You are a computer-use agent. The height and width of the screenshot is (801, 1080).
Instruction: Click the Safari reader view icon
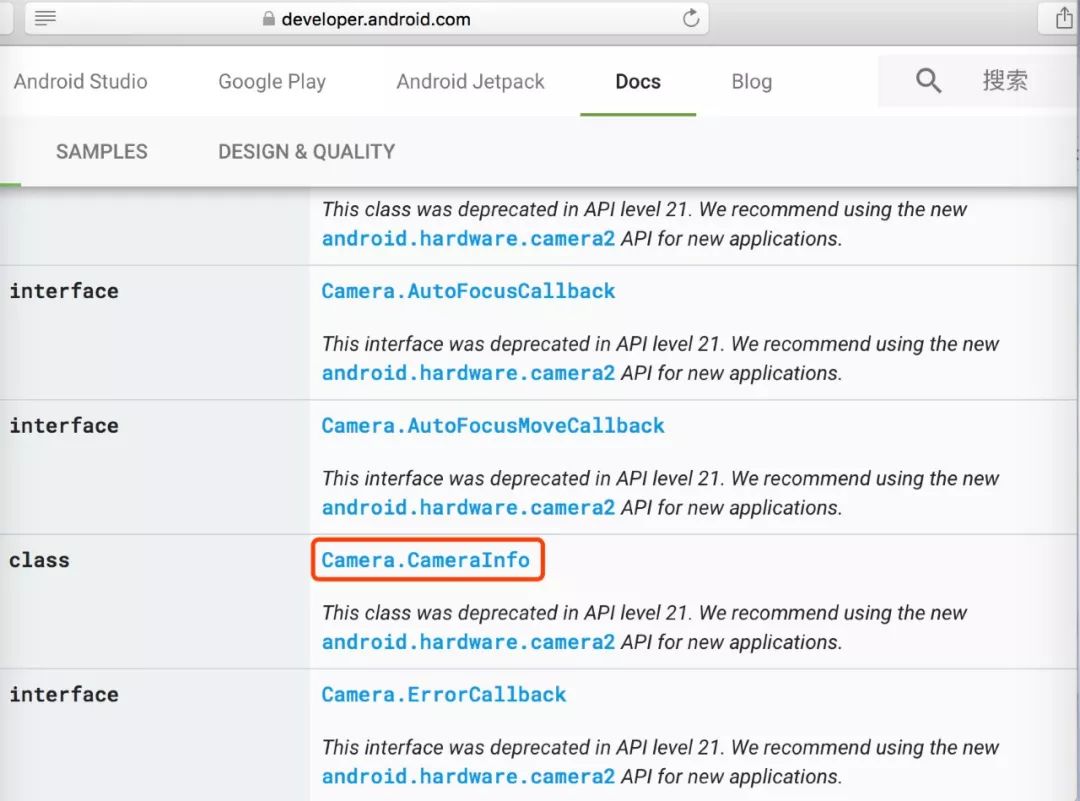[46, 18]
